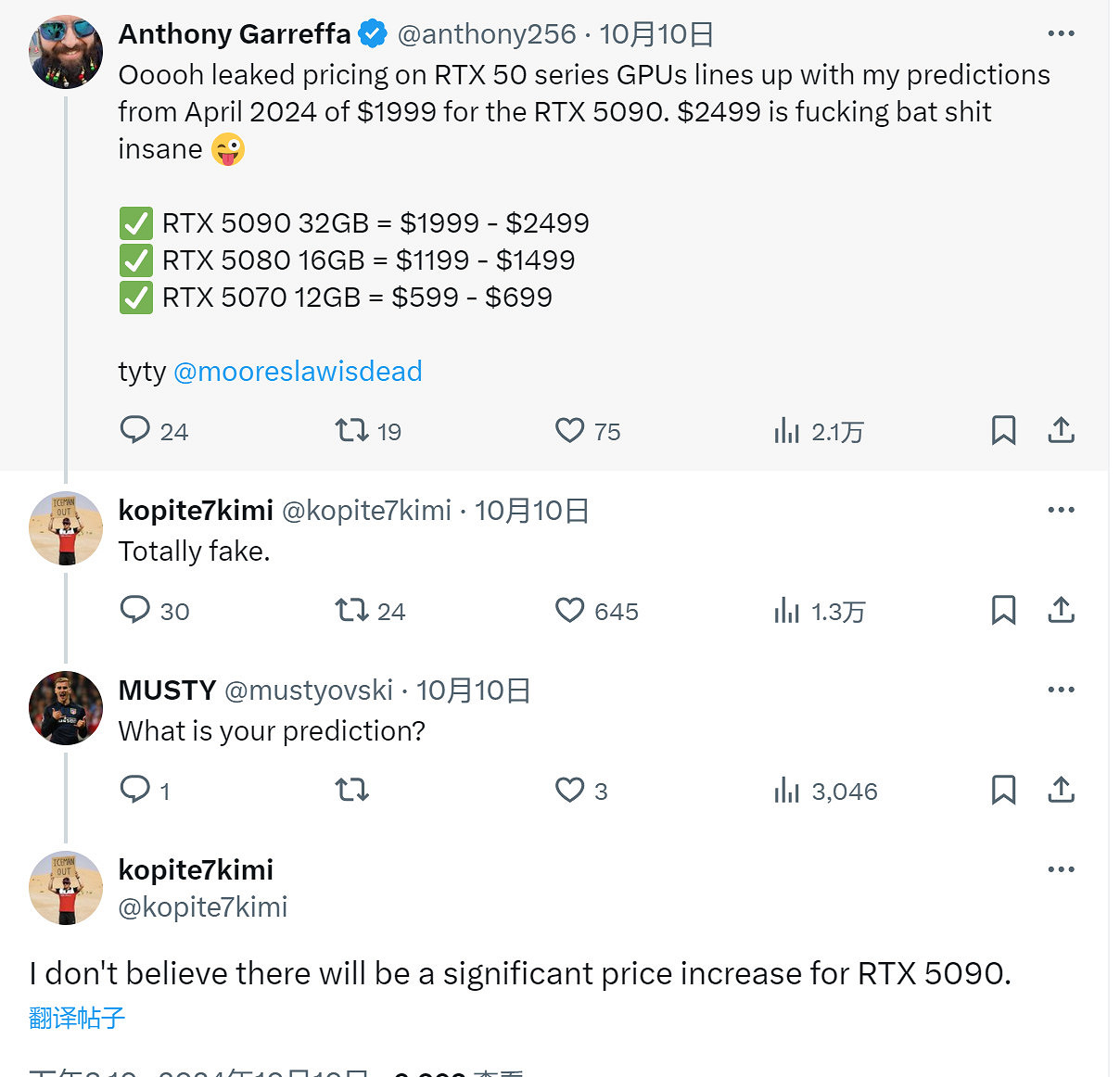Like Anthony Garreffa's pricing tweet
Image resolution: width=1120 pixels, height=1077 pixels.
(x=569, y=430)
